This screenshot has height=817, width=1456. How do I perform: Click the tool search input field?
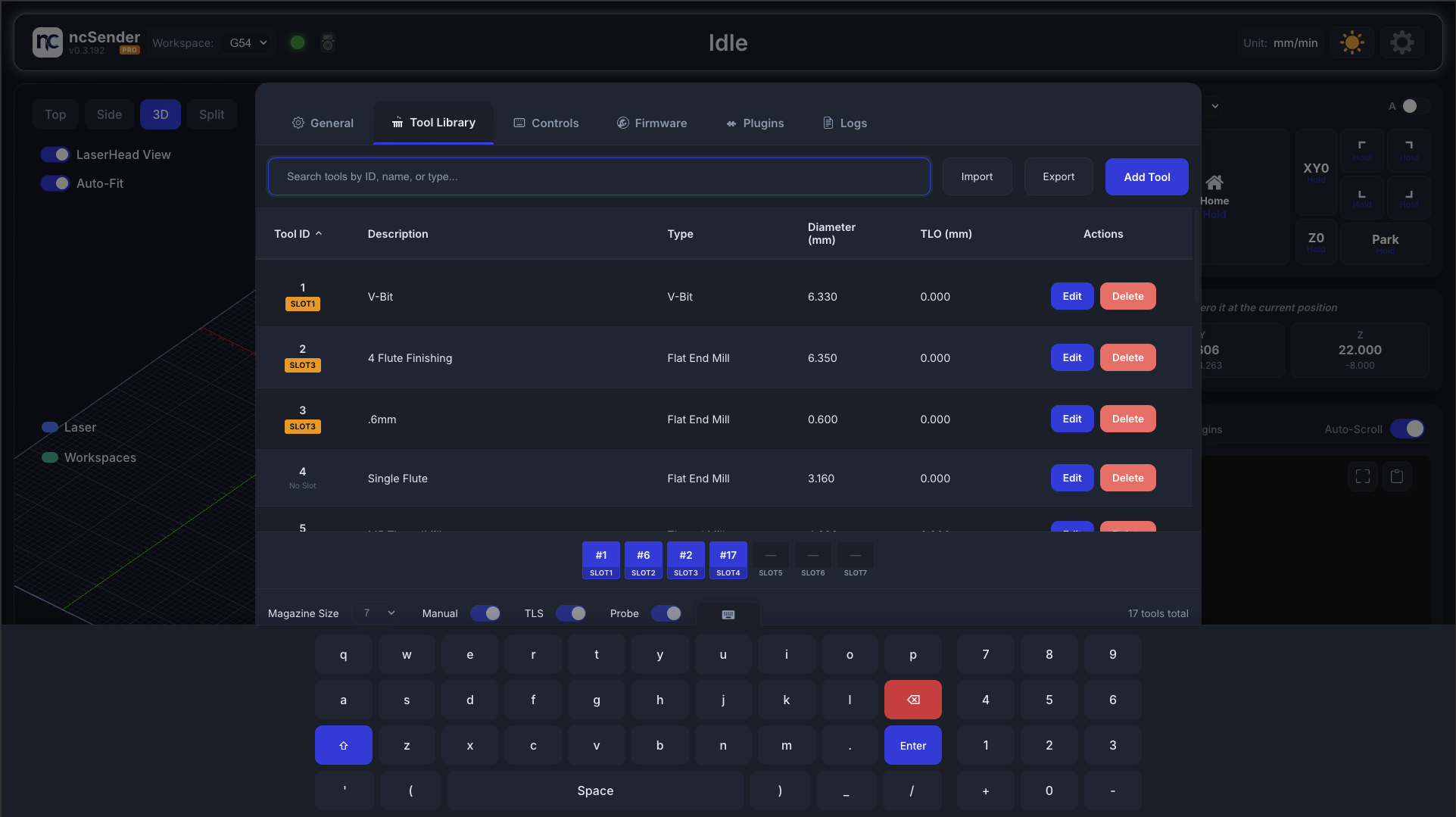pos(598,176)
